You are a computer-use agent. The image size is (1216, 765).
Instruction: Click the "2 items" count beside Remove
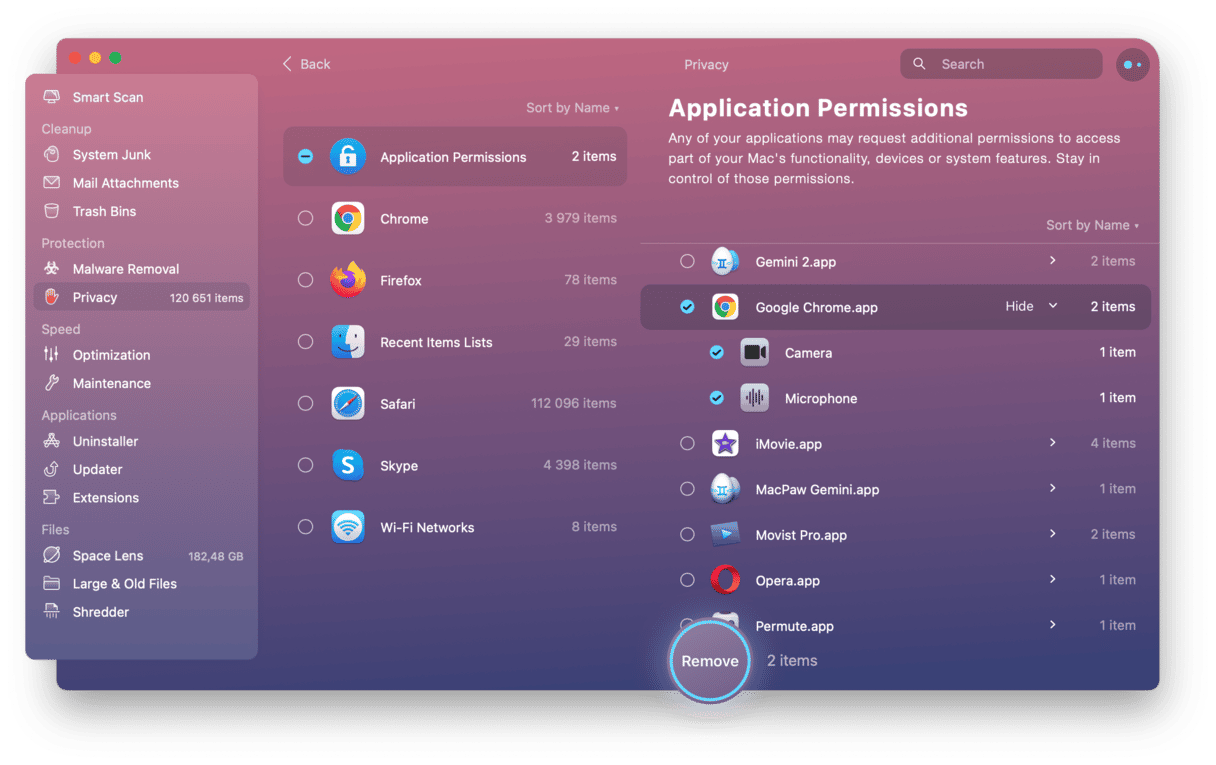coord(792,661)
